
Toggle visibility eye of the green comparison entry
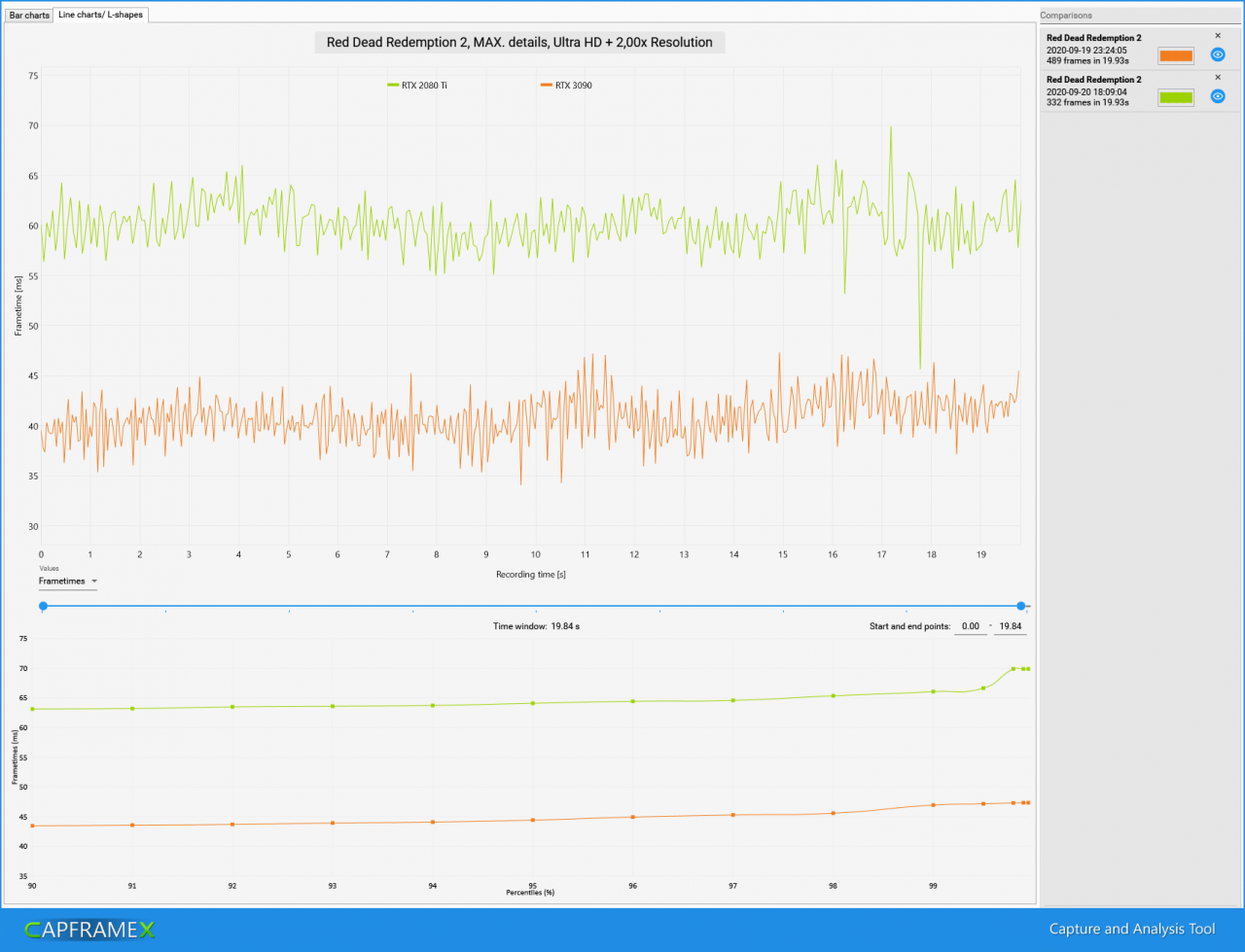click(1218, 96)
